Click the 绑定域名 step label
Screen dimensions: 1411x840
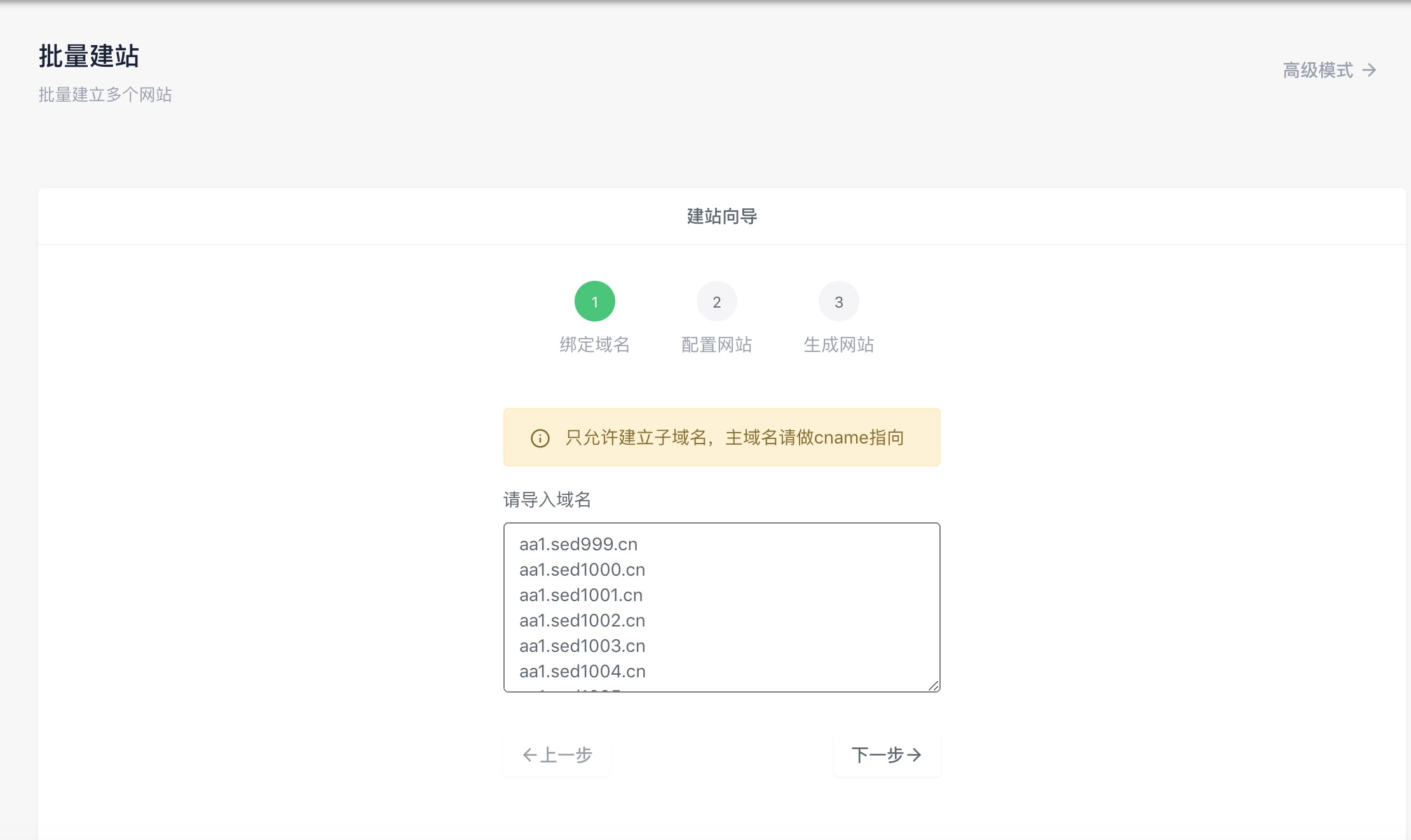pos(595,344)
